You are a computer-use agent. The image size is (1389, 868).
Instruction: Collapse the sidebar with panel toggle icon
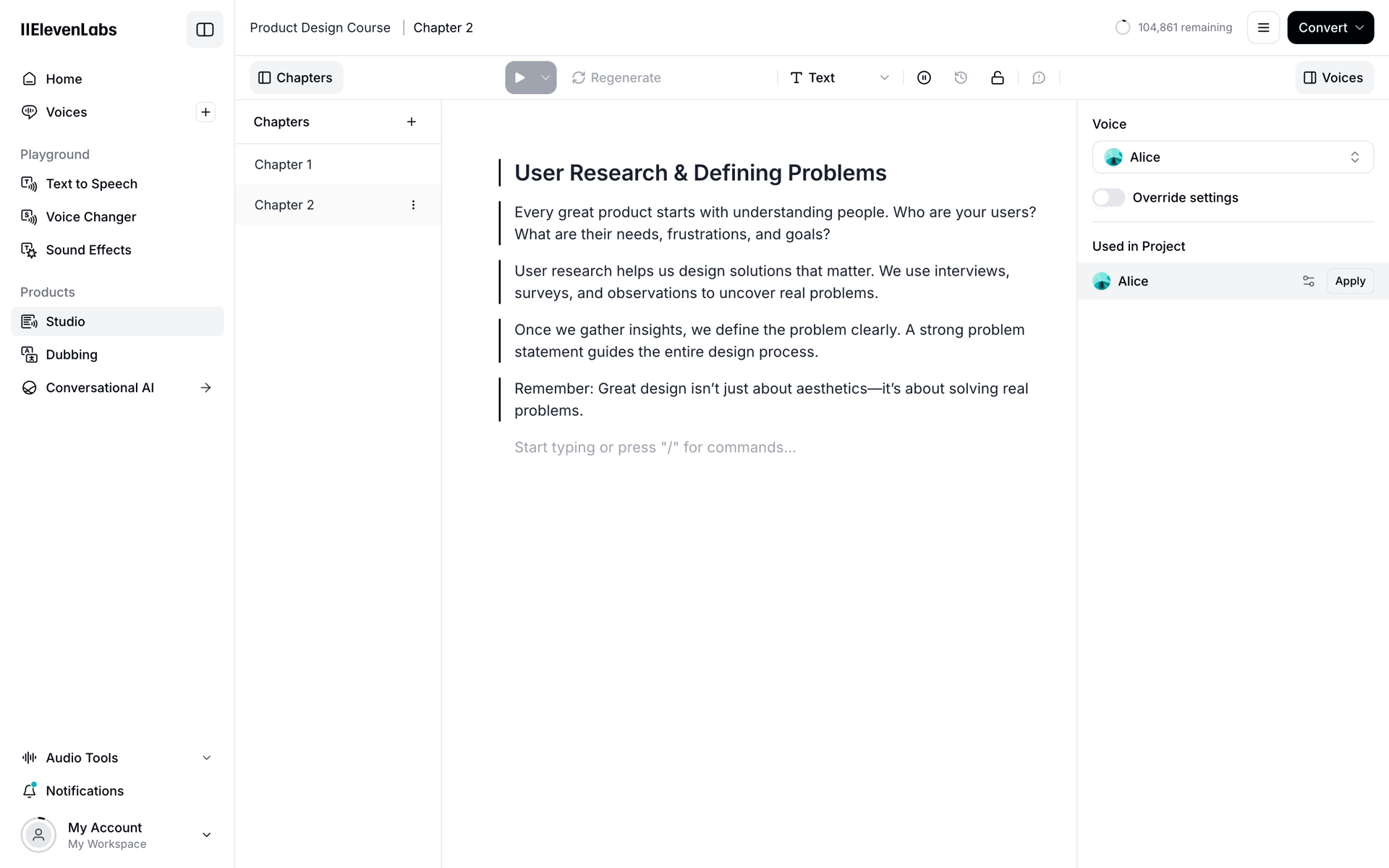[205, 30]
